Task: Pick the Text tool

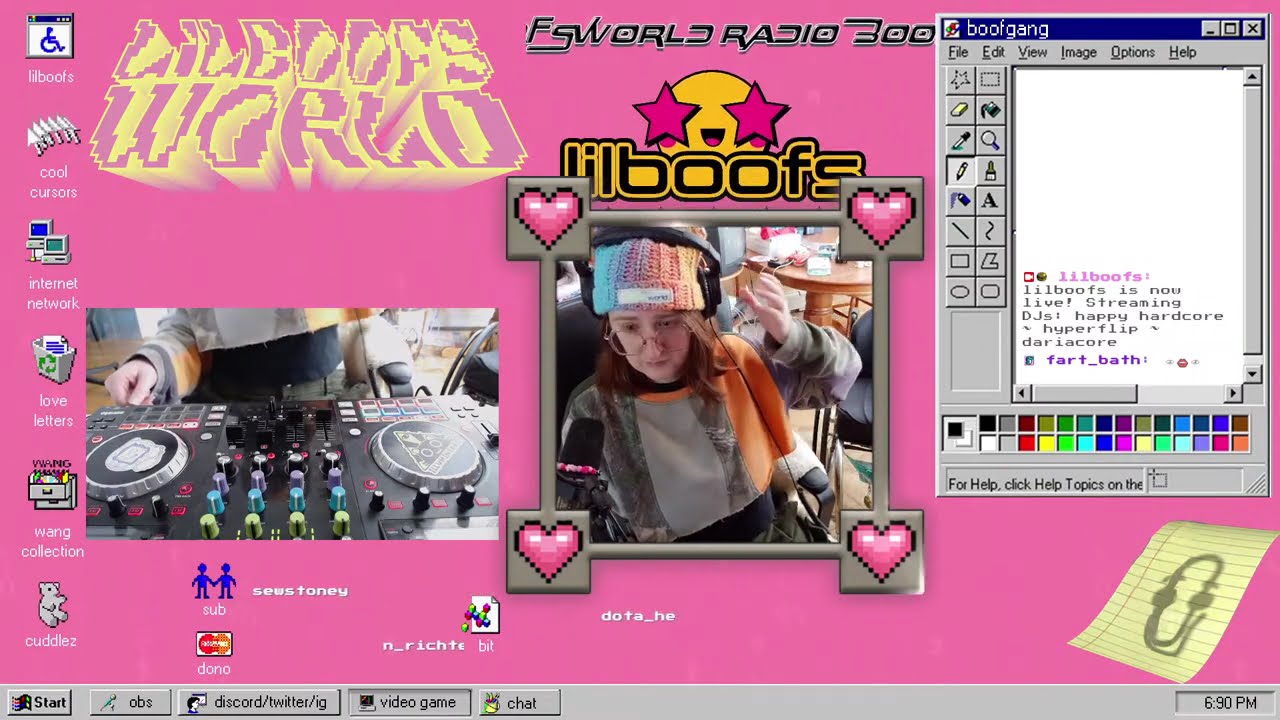Action: pyautogui.click(x=990, y=200)
